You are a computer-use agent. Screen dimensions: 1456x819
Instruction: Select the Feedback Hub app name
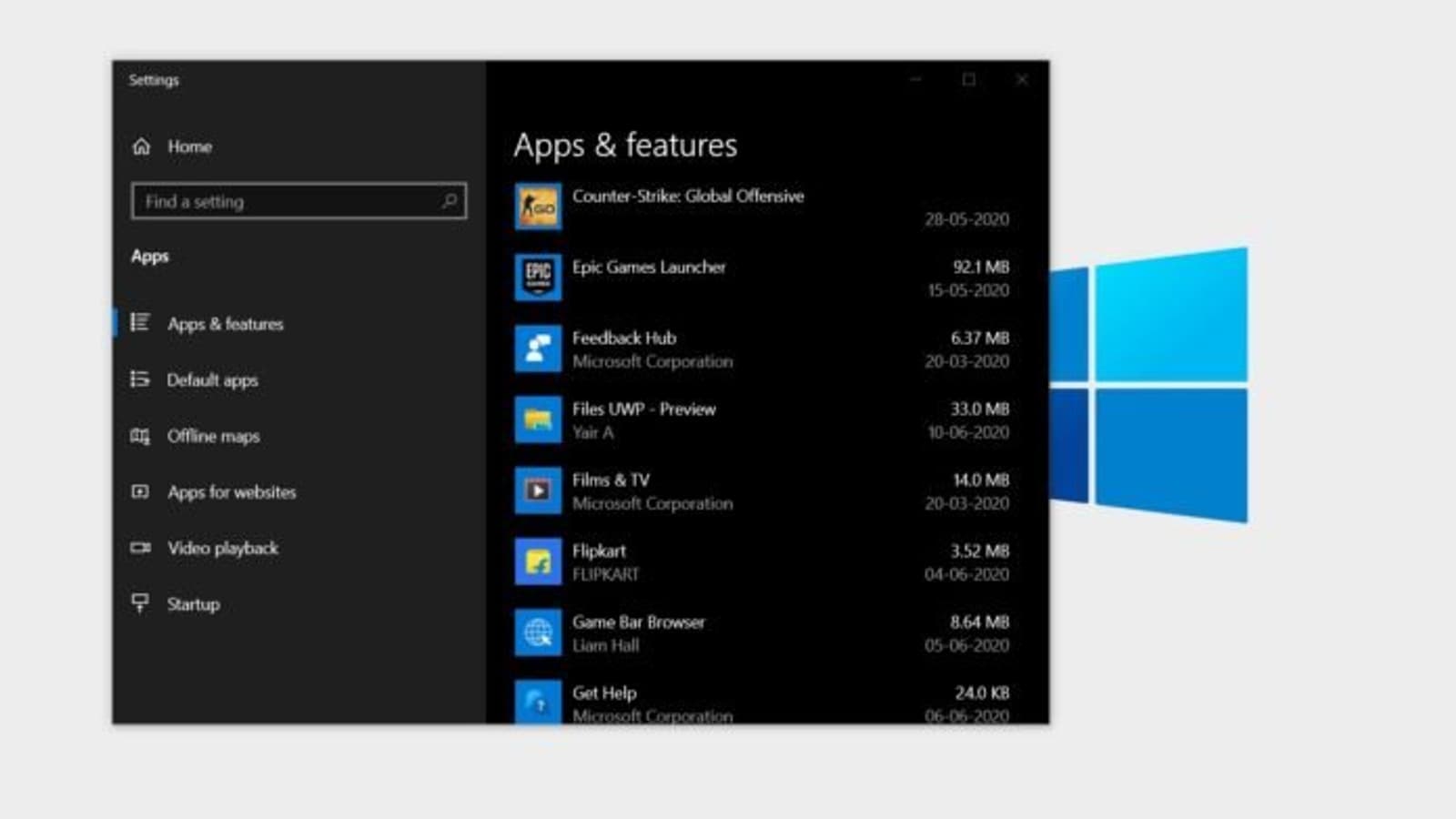624,338
